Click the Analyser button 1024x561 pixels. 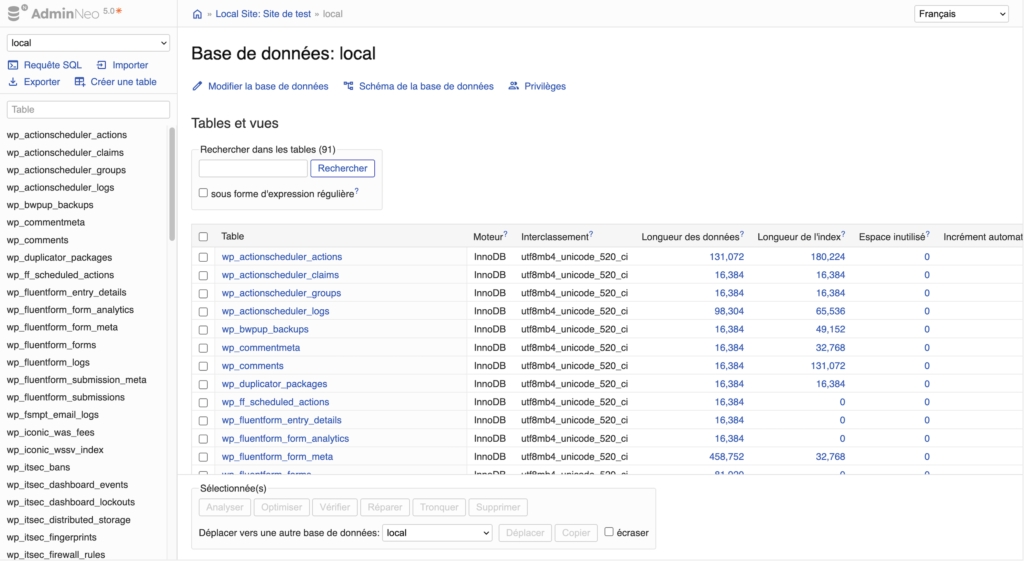pos(225,507)
